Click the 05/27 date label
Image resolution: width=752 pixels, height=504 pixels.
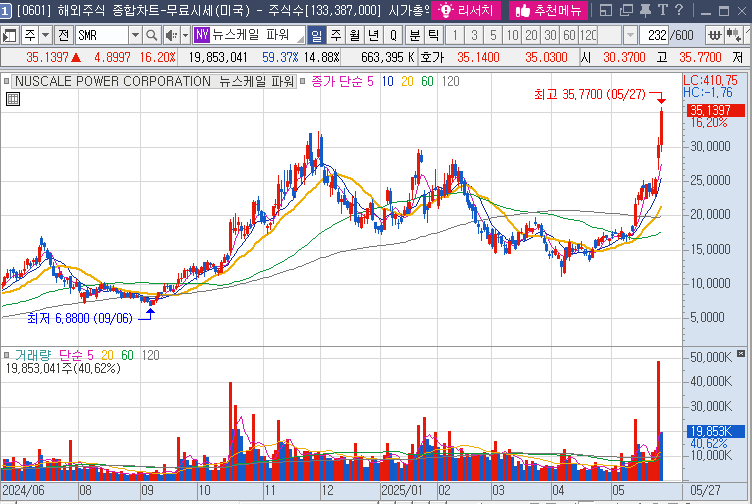pyautogui.click(x=705, y=491)
